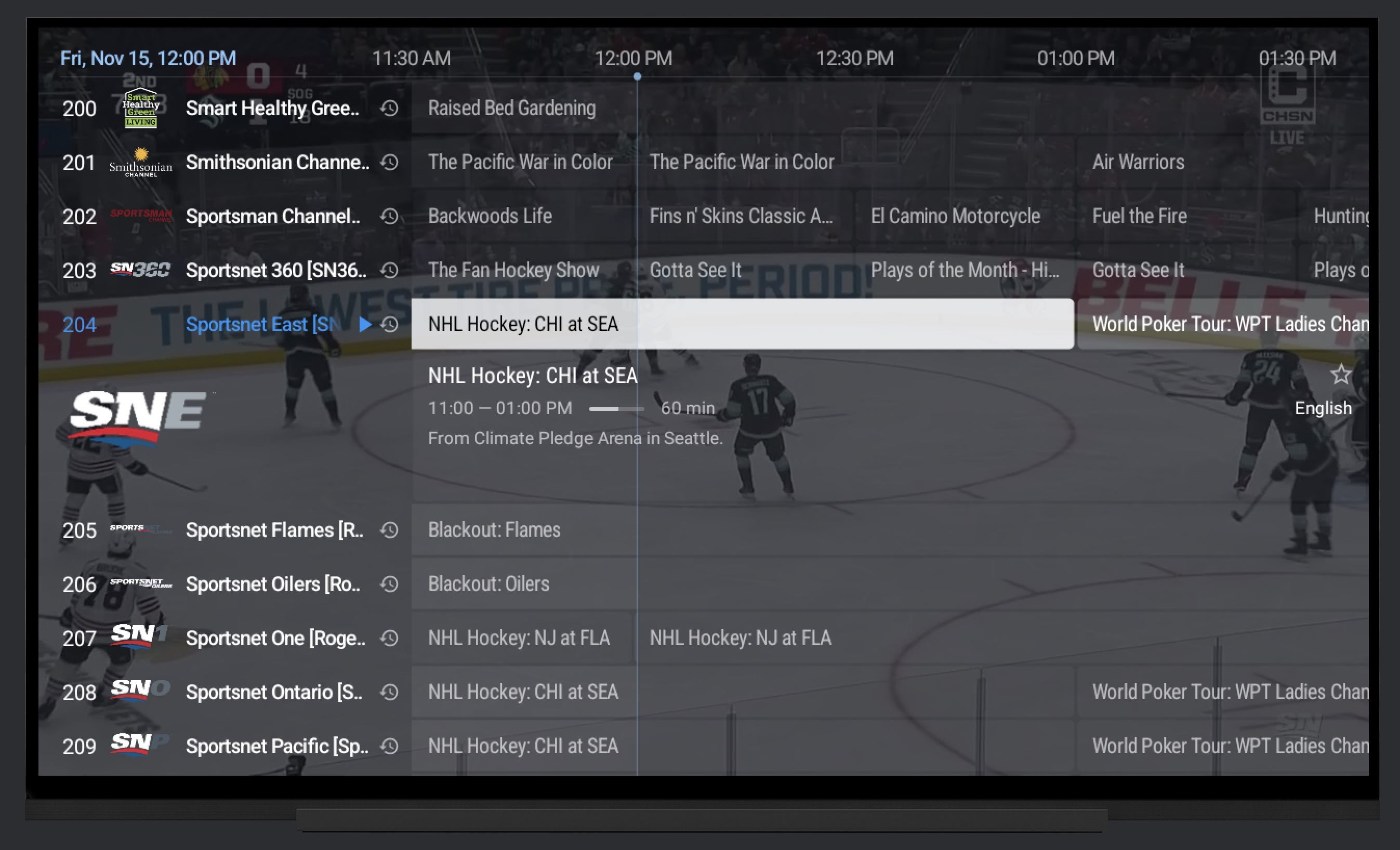Open the Raised Bed Gardening listing
The height and width of the screenshot is (850, 1400).
coord(511,108)
